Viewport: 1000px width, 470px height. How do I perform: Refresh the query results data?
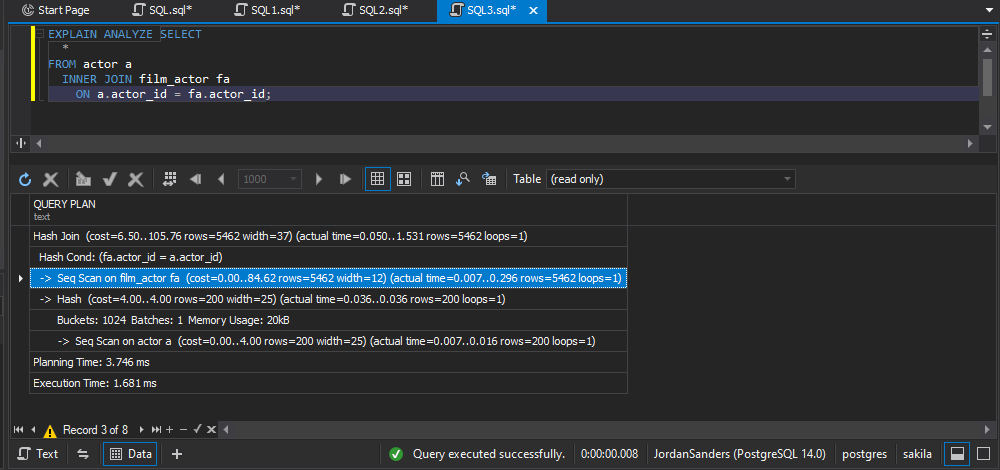tap(25, 179)
